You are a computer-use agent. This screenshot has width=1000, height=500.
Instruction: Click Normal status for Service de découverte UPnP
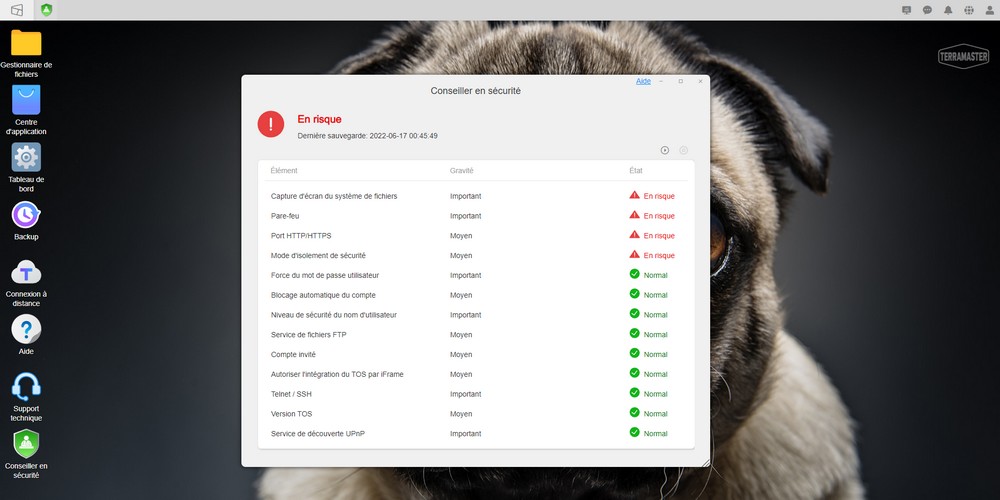click(656, 434)
